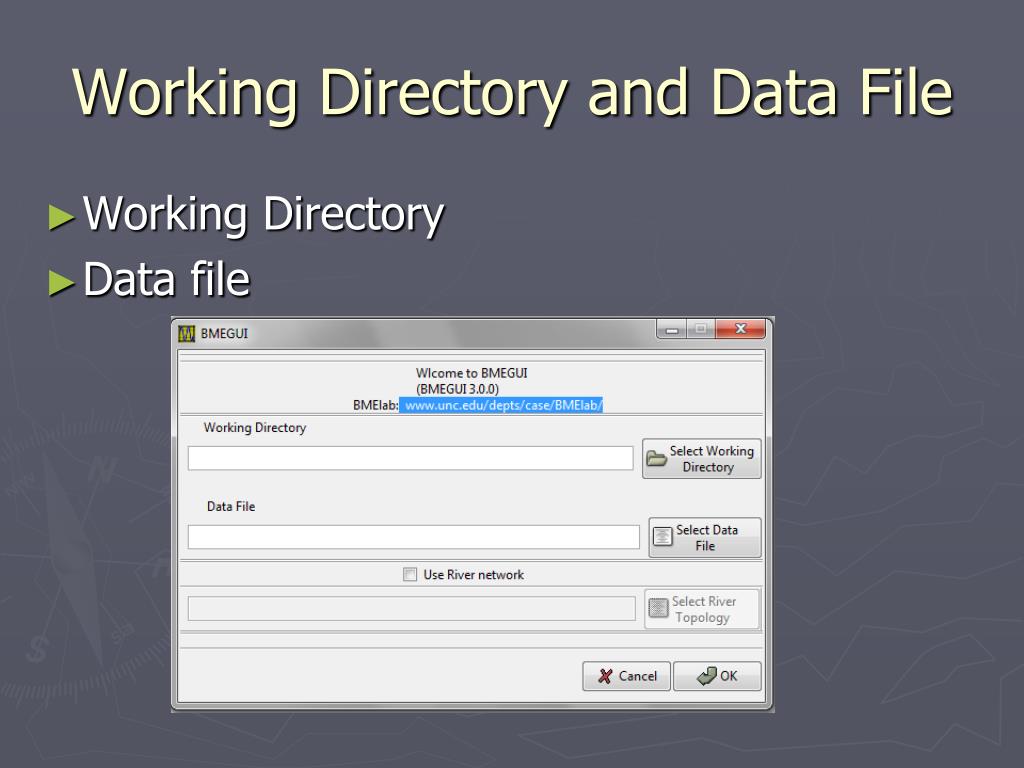
Task: Click the BMEGUI application icon in title bar
Action: (187, 334)
